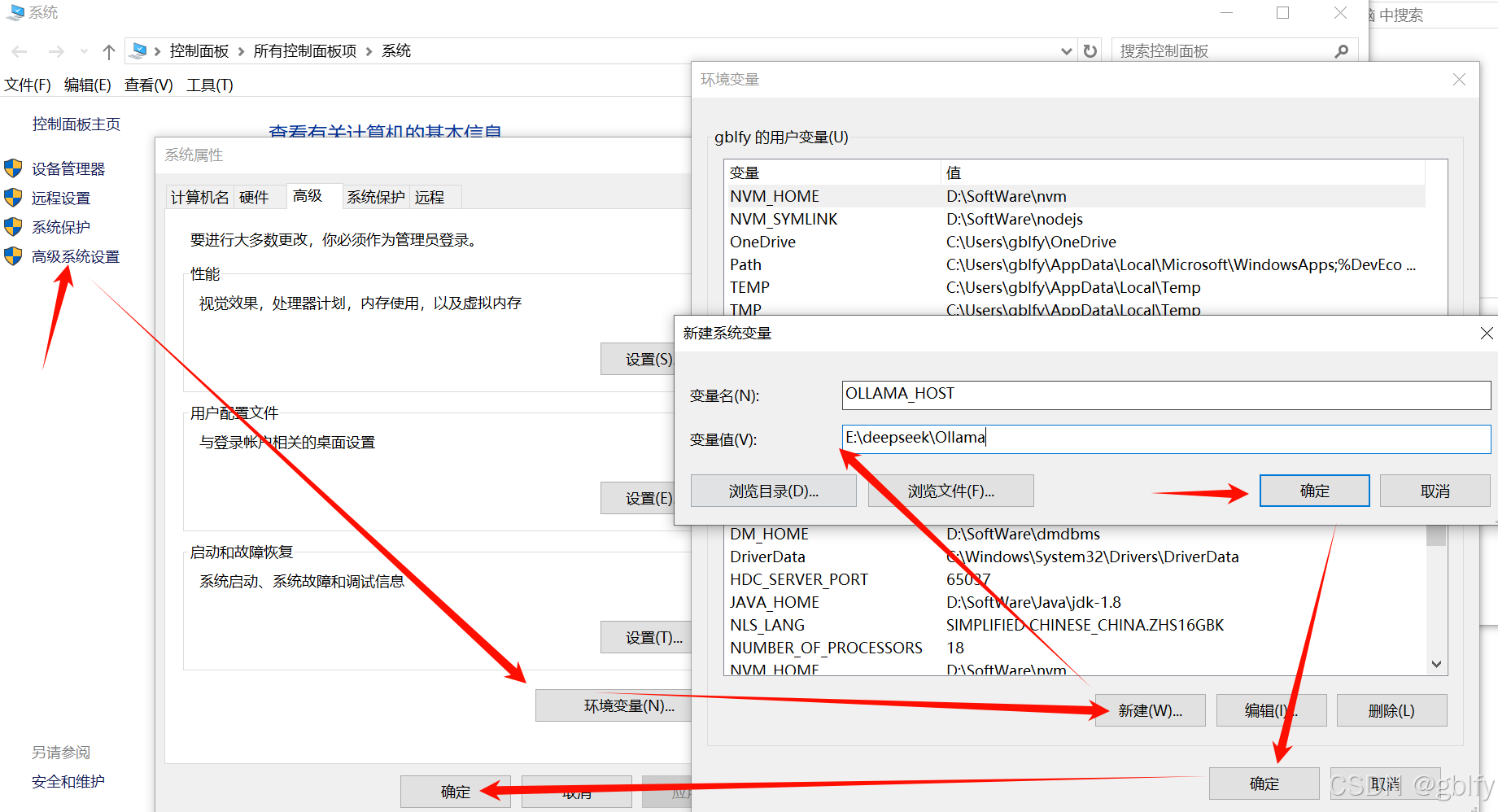Click 所有控制面板项 in the breadcrumb
This screenshot has width=1498, height=812.
[x=305, y=51]
